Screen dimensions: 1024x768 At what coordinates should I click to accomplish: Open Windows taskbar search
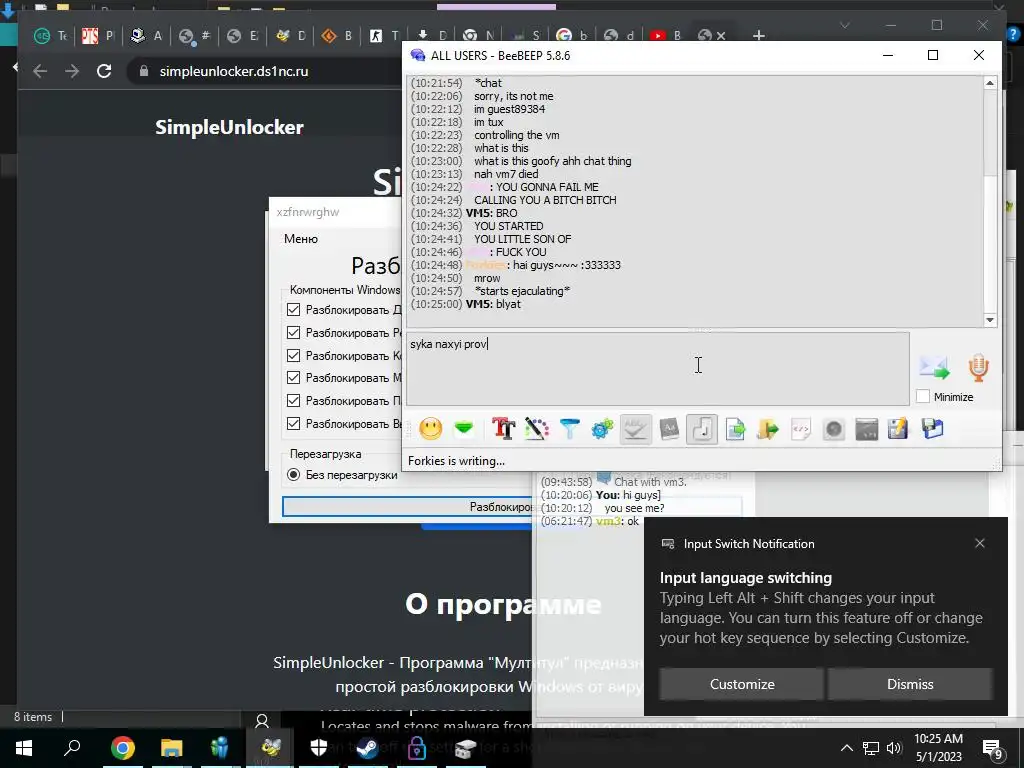pos(72,748)
